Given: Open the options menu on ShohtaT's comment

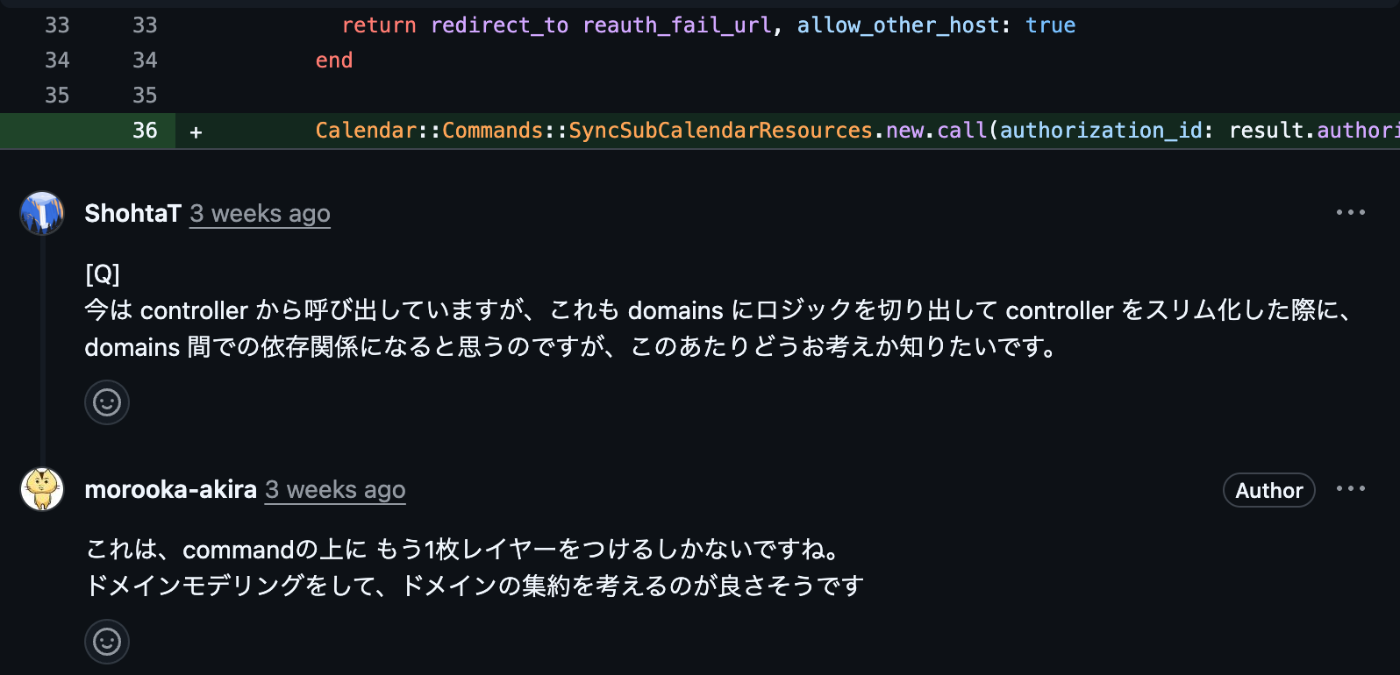Looking at the screenshot, I should (1350, 213).
